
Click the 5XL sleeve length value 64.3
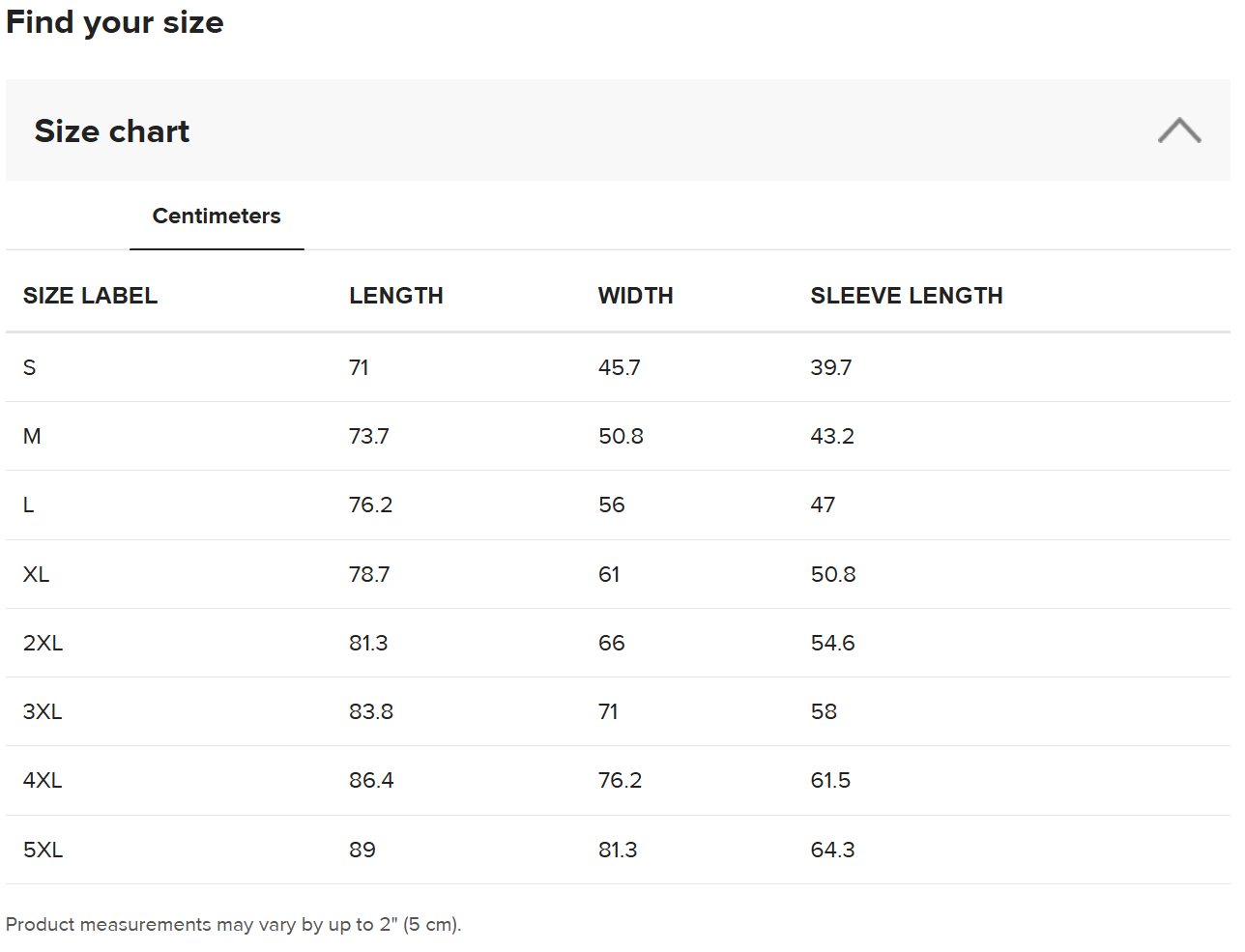(x=832, y=851)
